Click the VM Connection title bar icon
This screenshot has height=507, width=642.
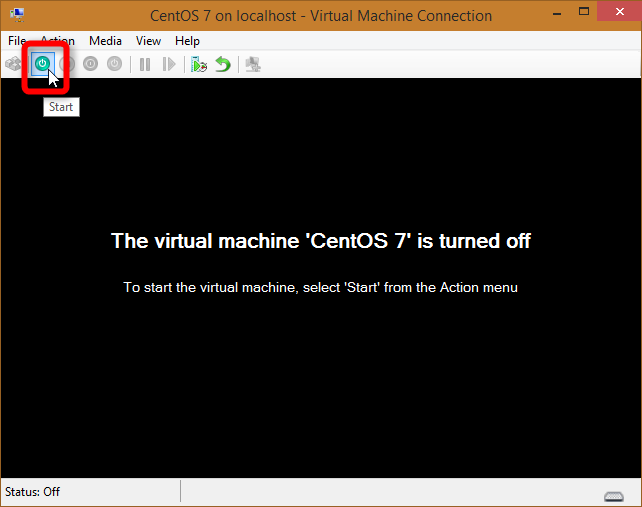pos(17,15)
